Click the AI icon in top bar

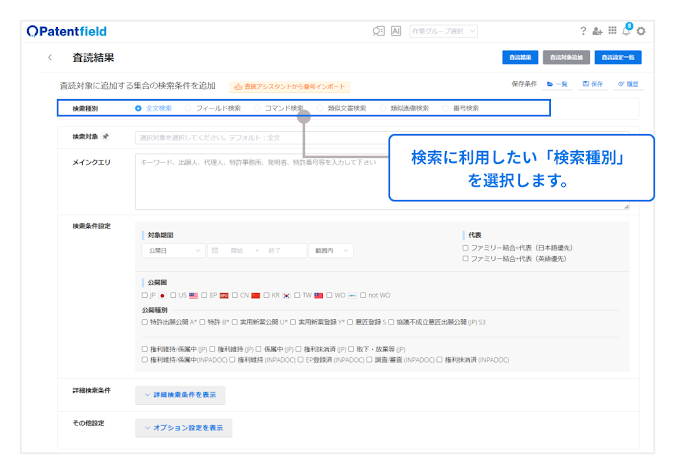coord(396,31)
